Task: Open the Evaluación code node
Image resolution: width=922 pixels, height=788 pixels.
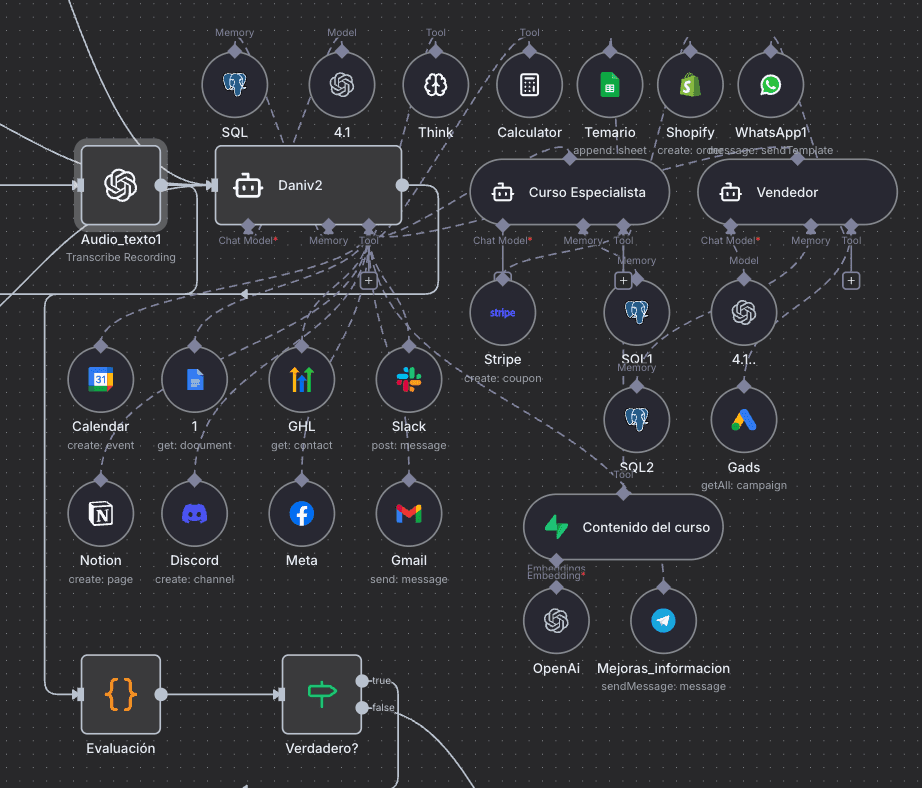Action: pyautogui.click(x=121, y=694)
